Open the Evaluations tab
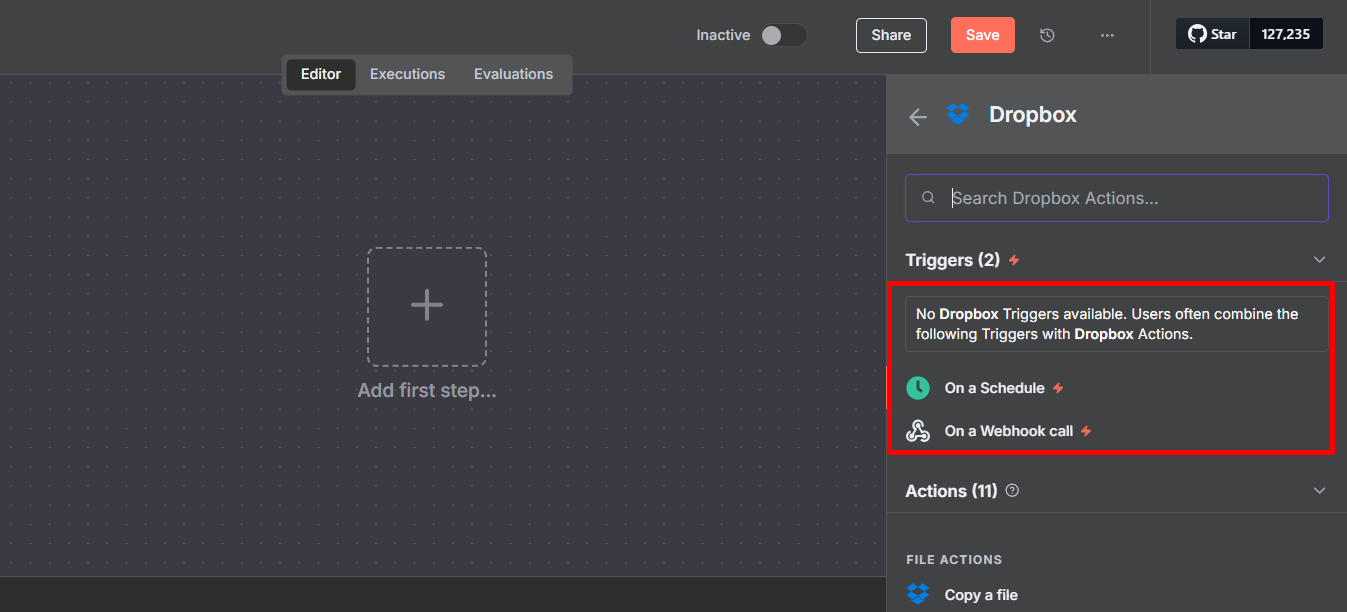Image resolution: width=1347 pixels, height=612 pixels. 513,73
